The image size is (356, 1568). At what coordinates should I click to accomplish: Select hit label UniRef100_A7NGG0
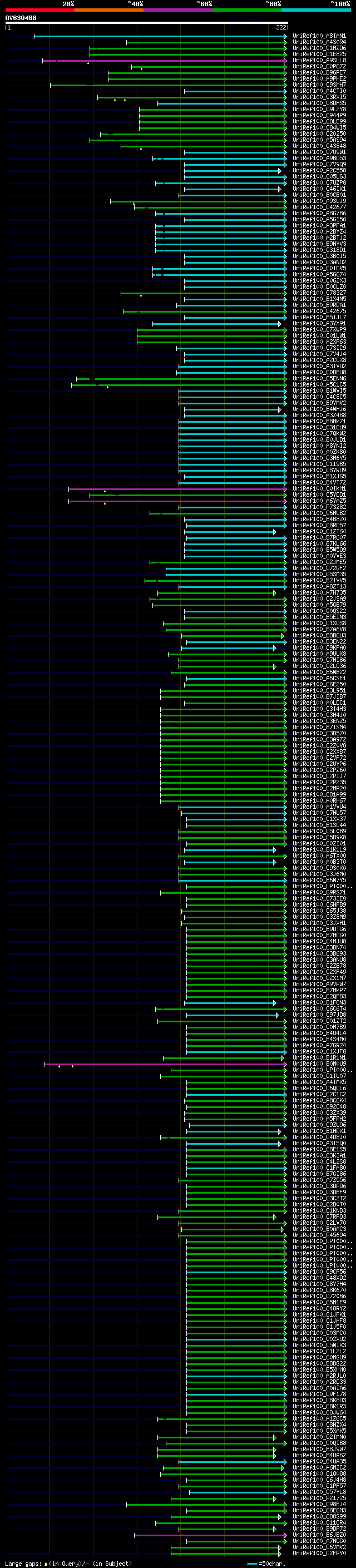click(319, 1541)
